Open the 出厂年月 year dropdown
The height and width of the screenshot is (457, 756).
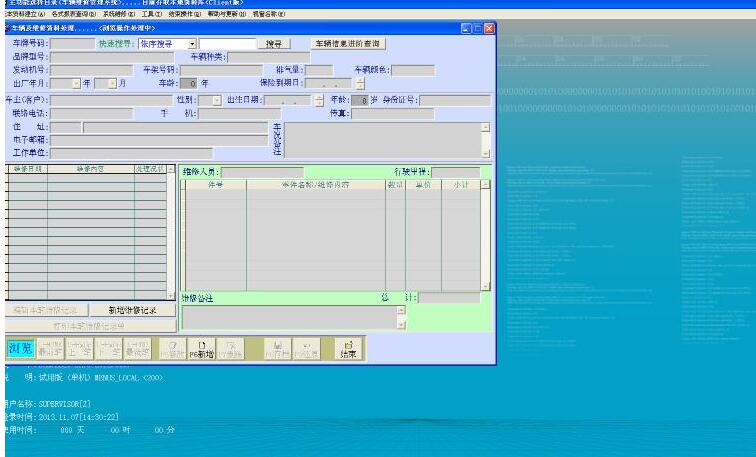coord(76,83)
